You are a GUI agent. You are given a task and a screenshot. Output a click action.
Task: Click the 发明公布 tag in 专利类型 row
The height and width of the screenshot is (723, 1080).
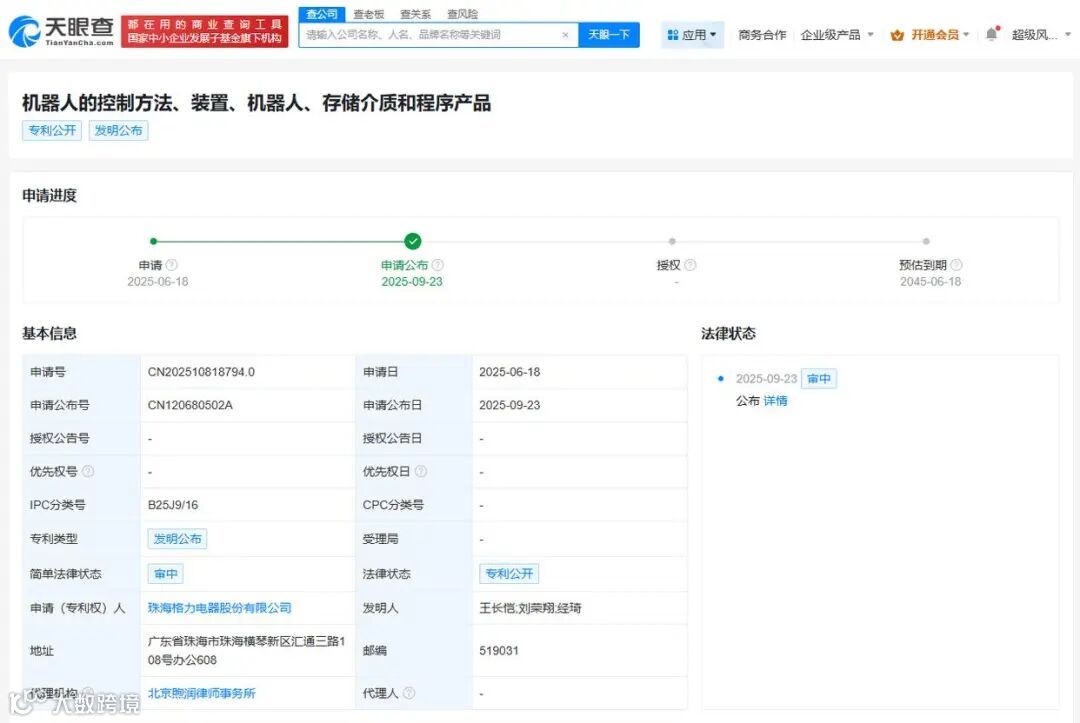177,538
